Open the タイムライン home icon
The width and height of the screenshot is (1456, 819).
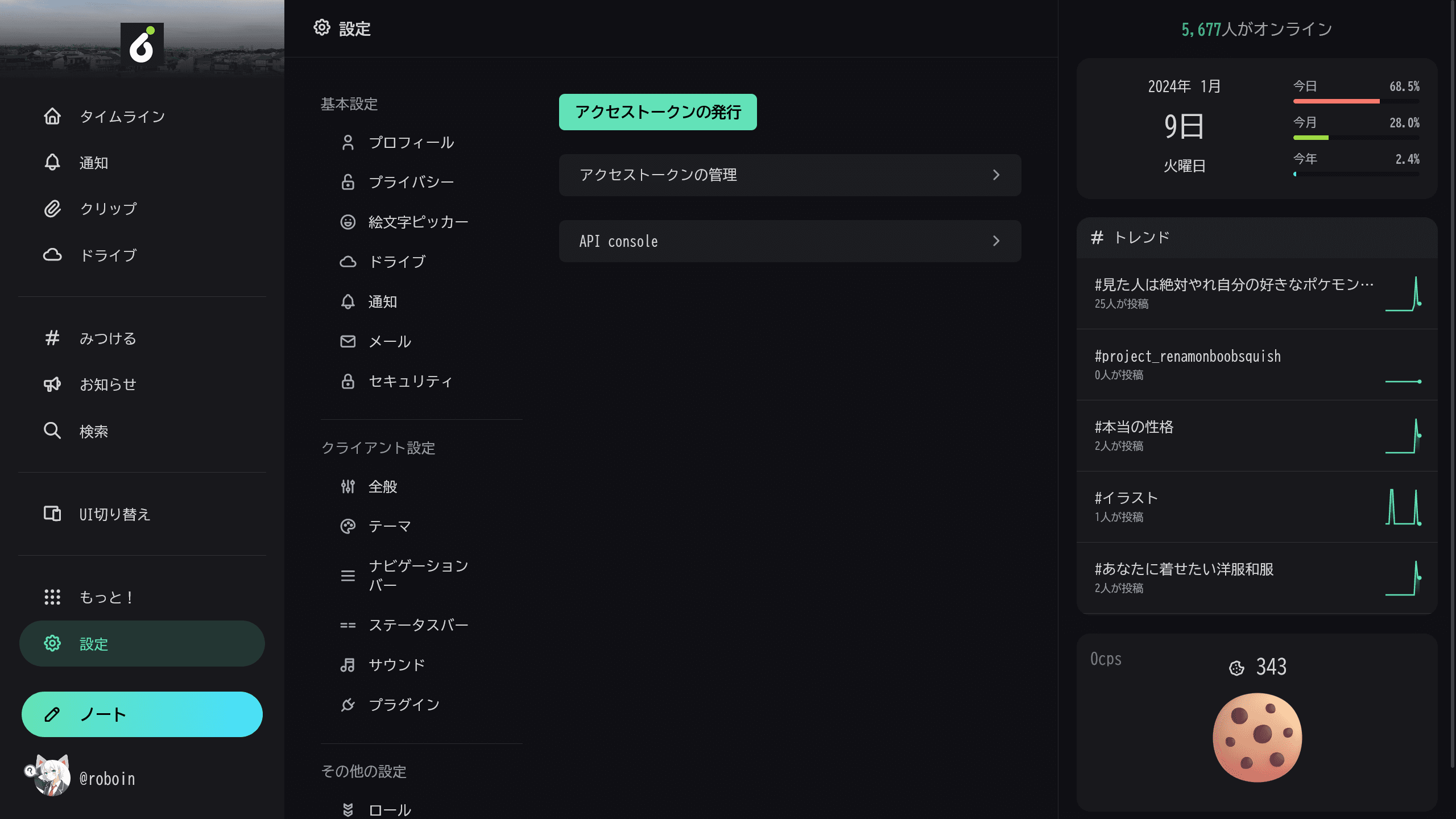click(52, 116)
